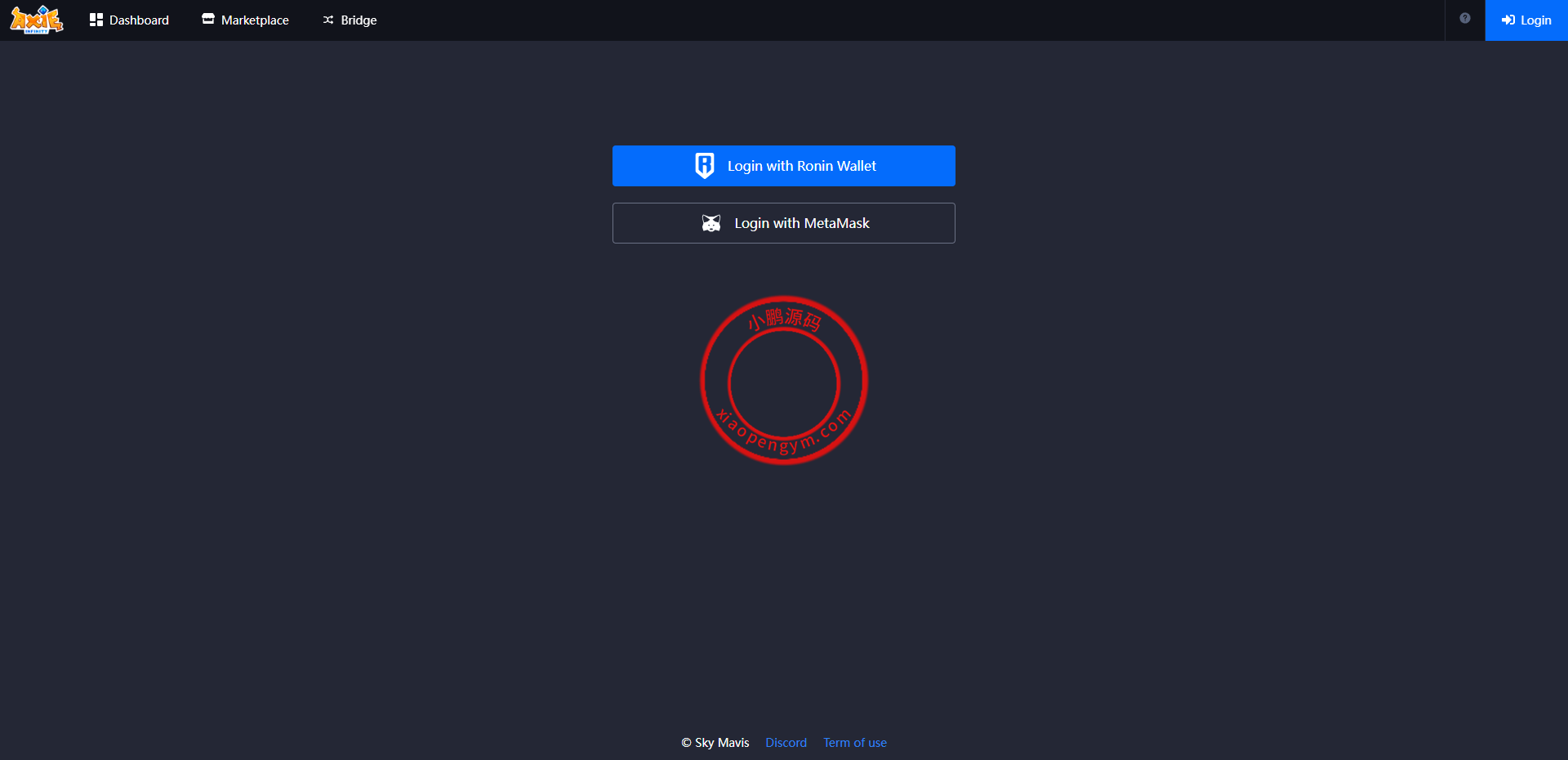
Task: Click the sign-in arrow icon in top-right Login
Action: click(1508, 20)
